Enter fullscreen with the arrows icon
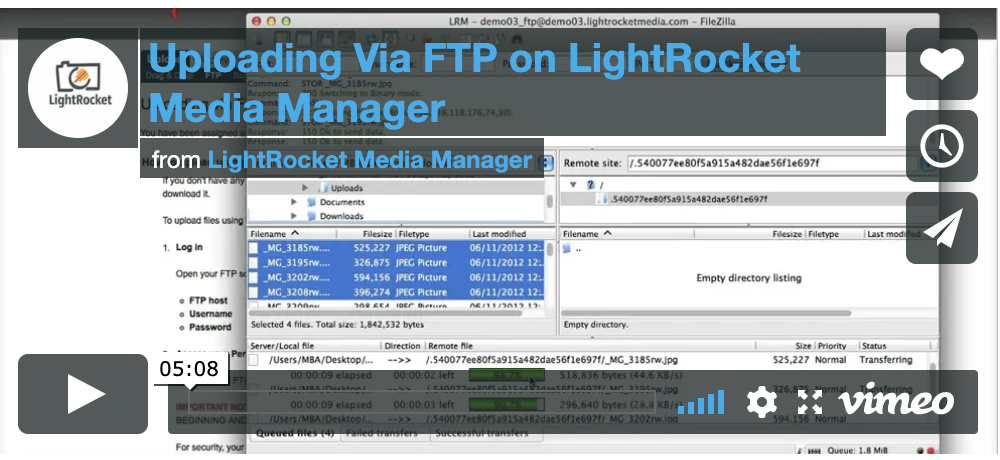 click(x=811, y=403)
